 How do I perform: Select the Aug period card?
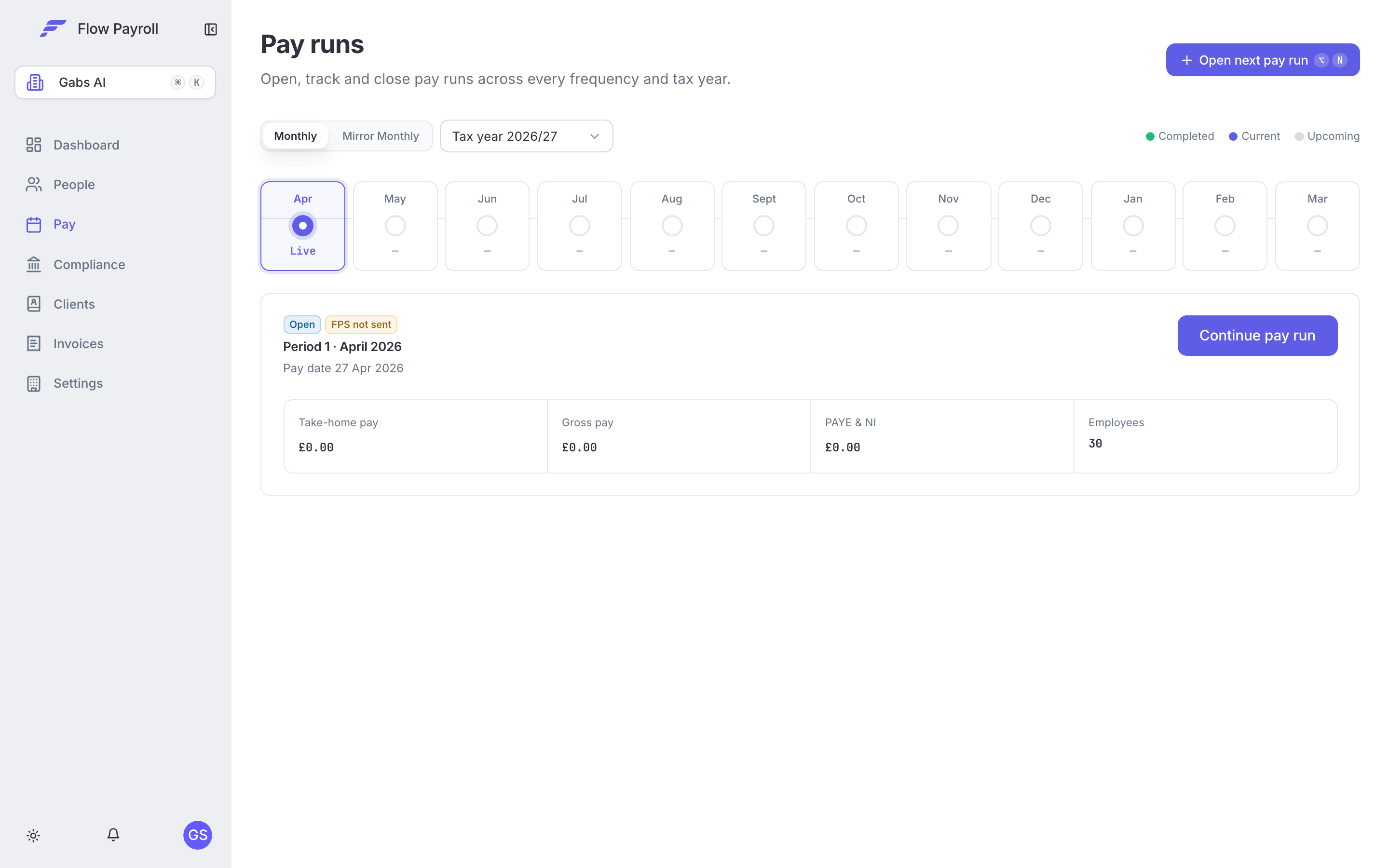pyautogui.click(x=672, y=226)
